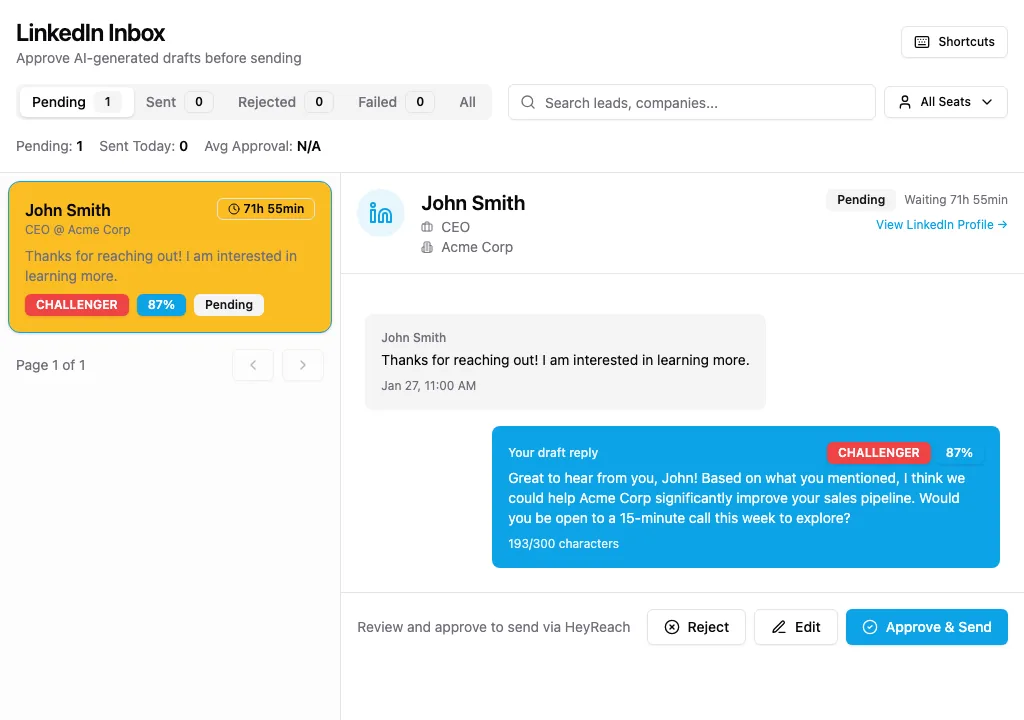
Task: Click the 193/300 characters counter
Action: [x=563, y=544]
